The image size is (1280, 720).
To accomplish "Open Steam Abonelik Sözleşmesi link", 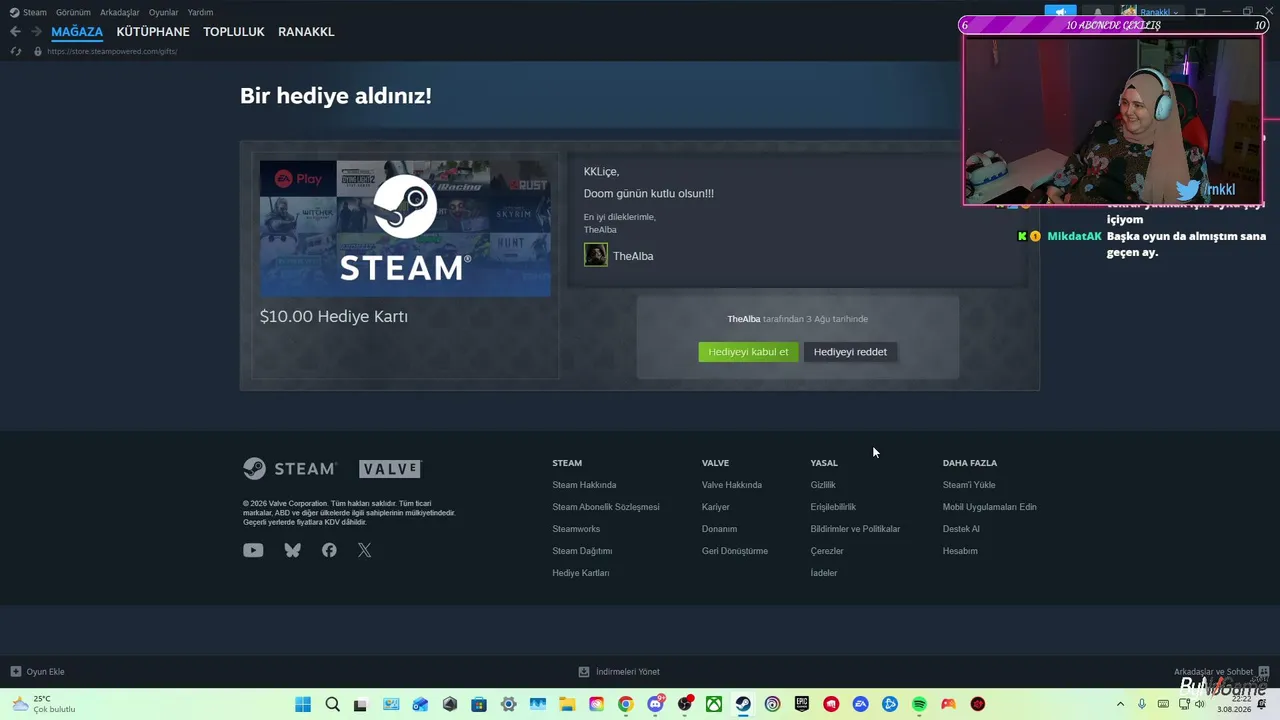I will tap(606, 507).
